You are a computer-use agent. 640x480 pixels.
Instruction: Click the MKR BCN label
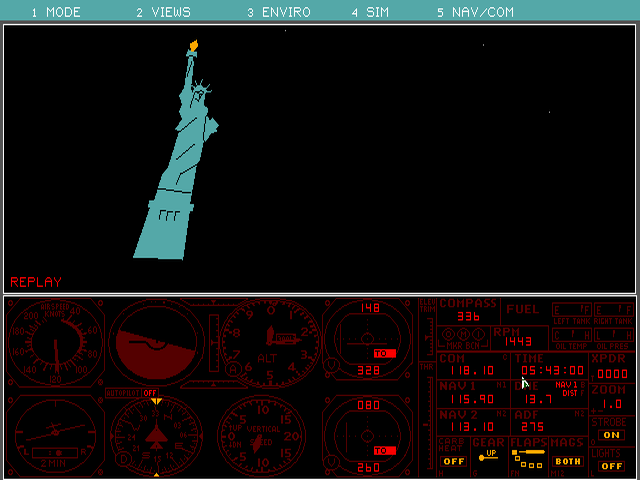tap(464, 346)
